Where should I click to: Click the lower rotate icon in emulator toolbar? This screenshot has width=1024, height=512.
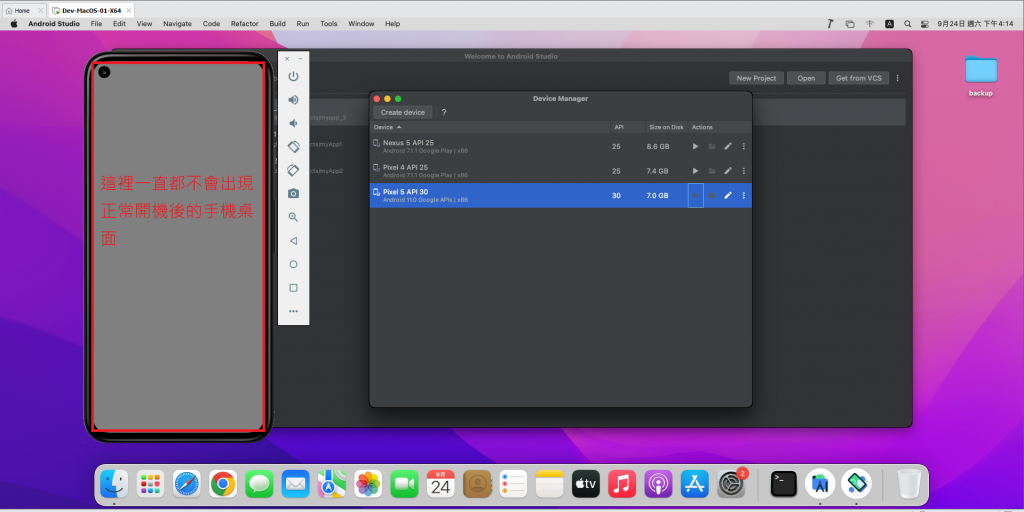(x=293, y=170)
